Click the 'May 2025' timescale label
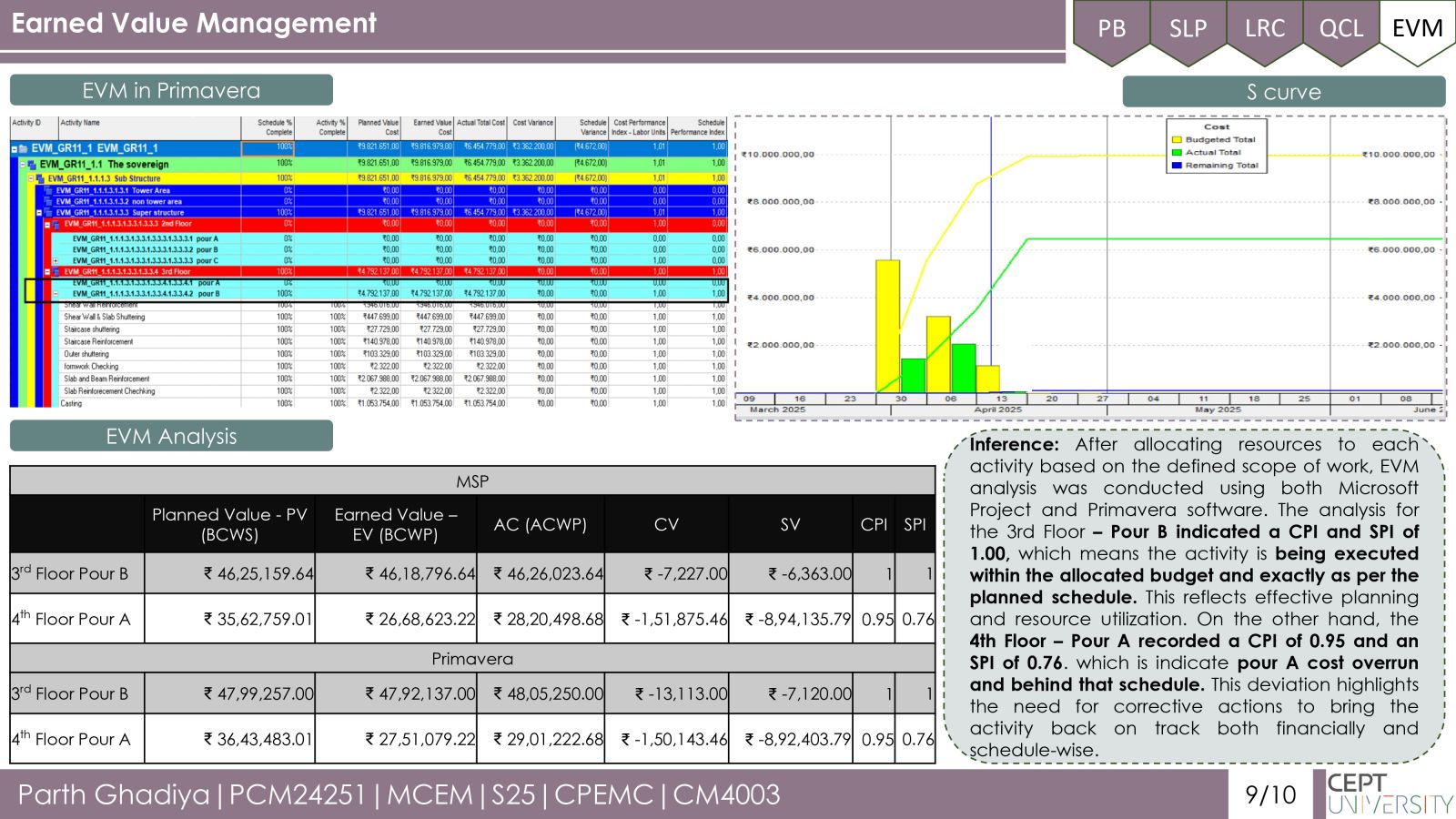The width and height of the screenshot is (1456, 819). click(x=1218, y=410)
